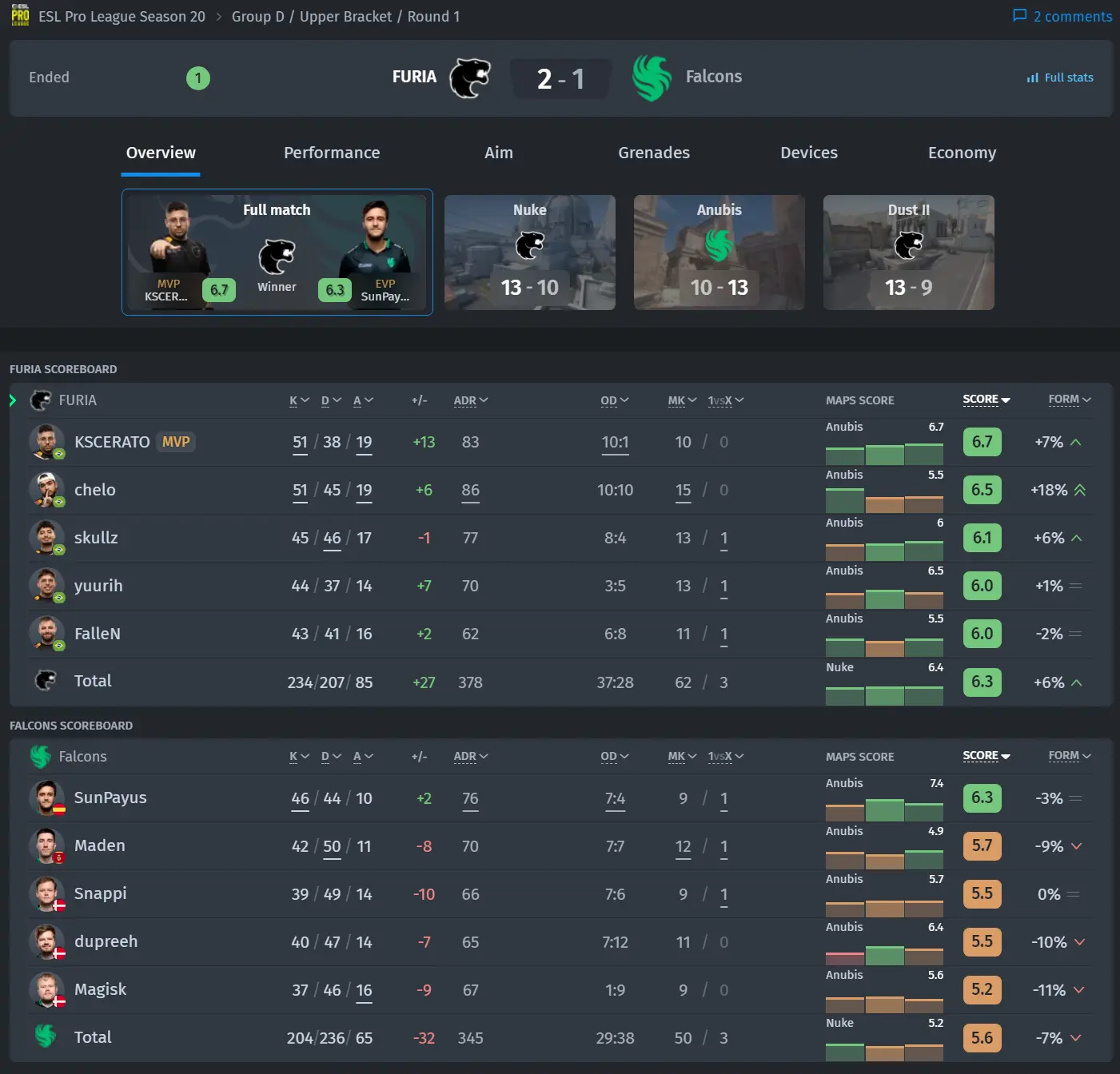The height and width of the screenshot is (1074, 1120).
Task: Sort FURIA scoreboard by SCORE
Action: coord(986,400)
